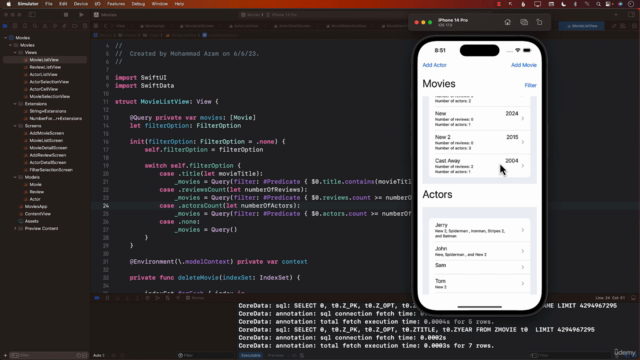Screen dimensions: 640x360
Task: Rotate the Simulator device
Action: pos(539,22)
